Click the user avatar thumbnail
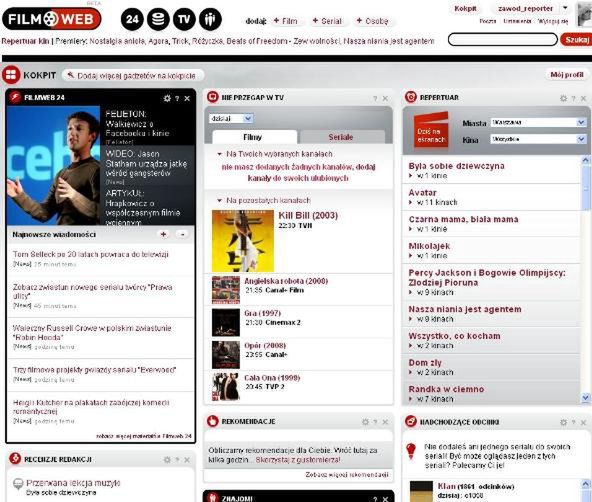 pos(585,14)
